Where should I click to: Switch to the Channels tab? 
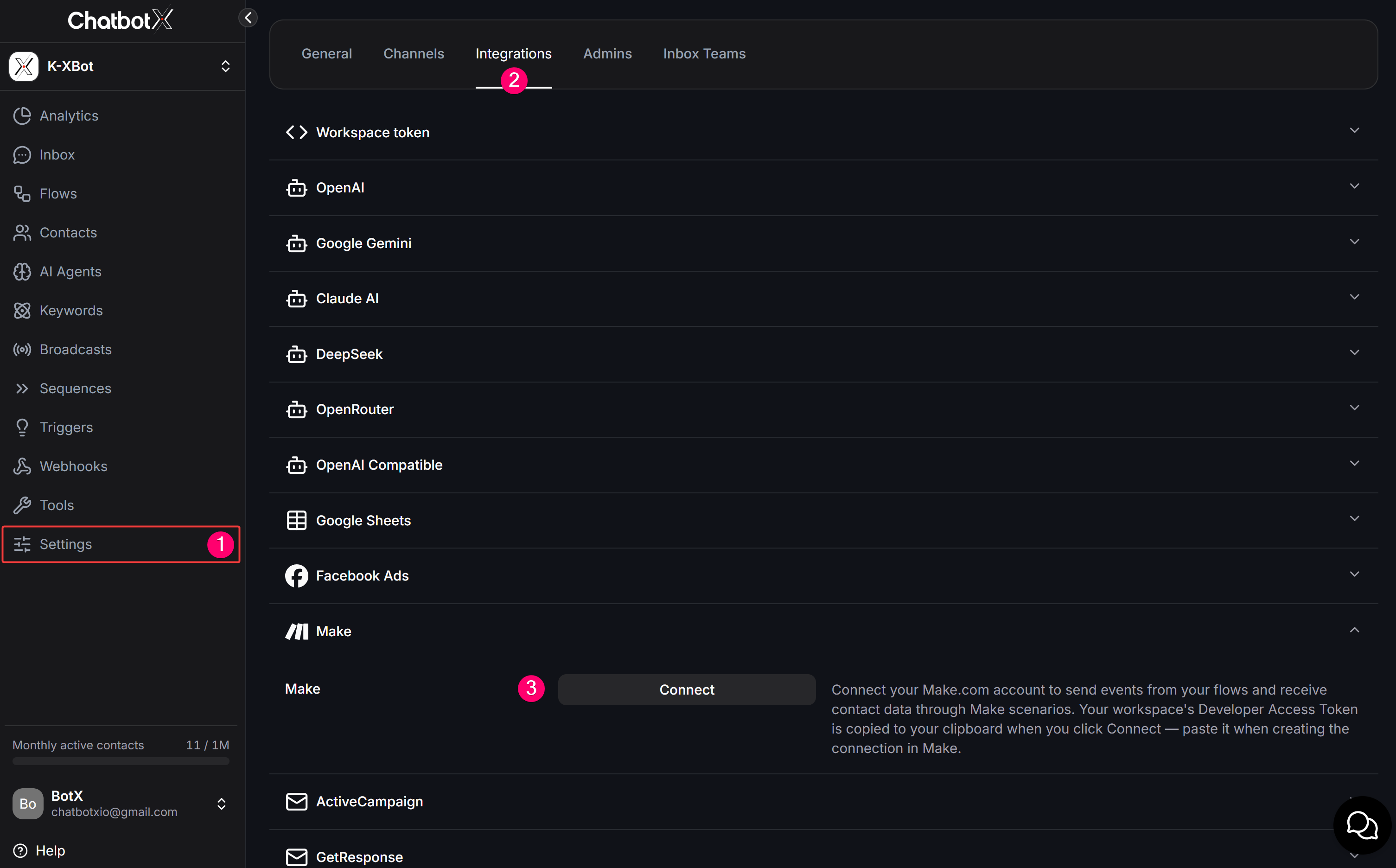413,53
